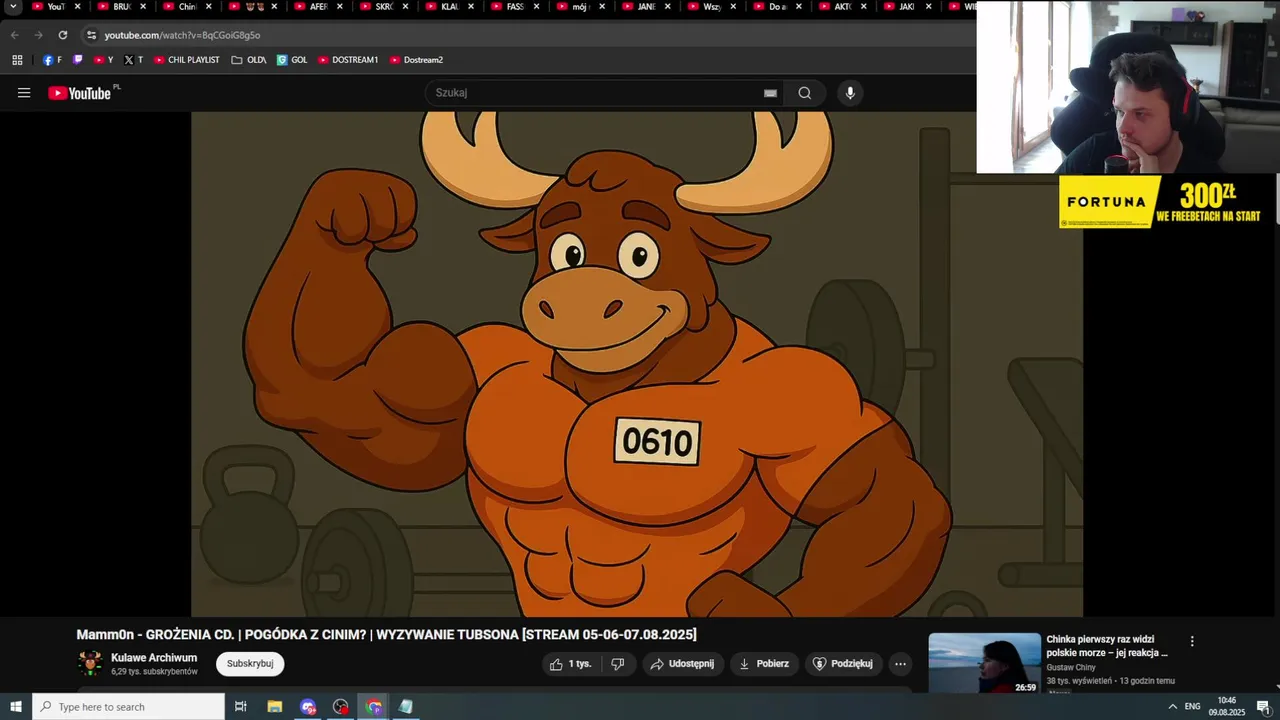Viewport: 1280px width, 720px height.
Task: Click the YouTube search magnifier button
Action: 805,93
